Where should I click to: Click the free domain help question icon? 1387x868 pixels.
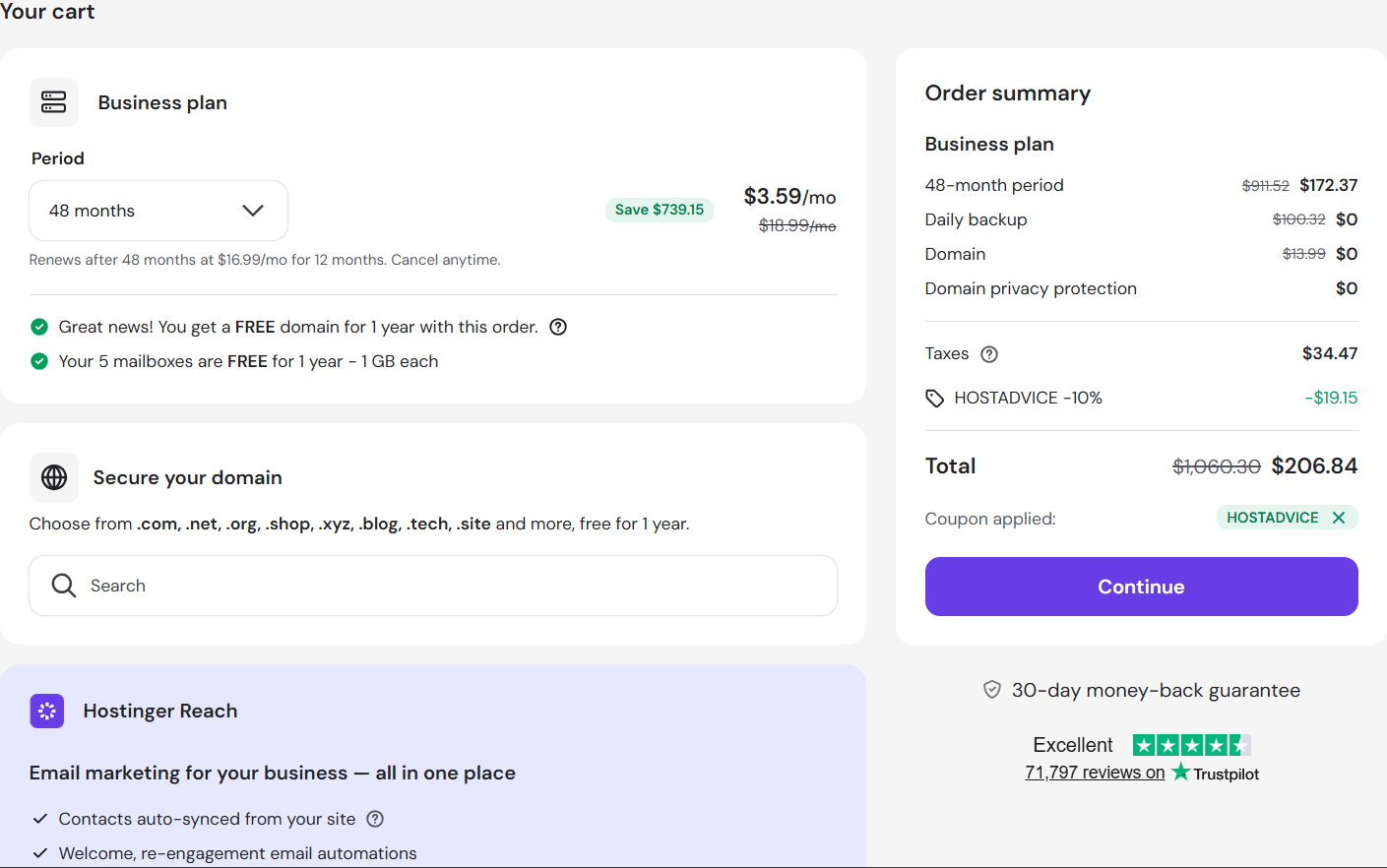coord(558,327)
